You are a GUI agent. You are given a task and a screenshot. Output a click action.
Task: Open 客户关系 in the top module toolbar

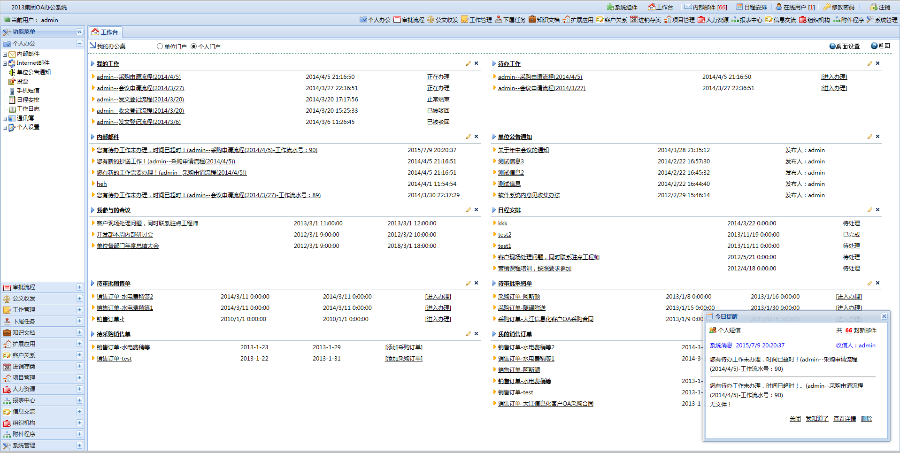tap(611, 20)
